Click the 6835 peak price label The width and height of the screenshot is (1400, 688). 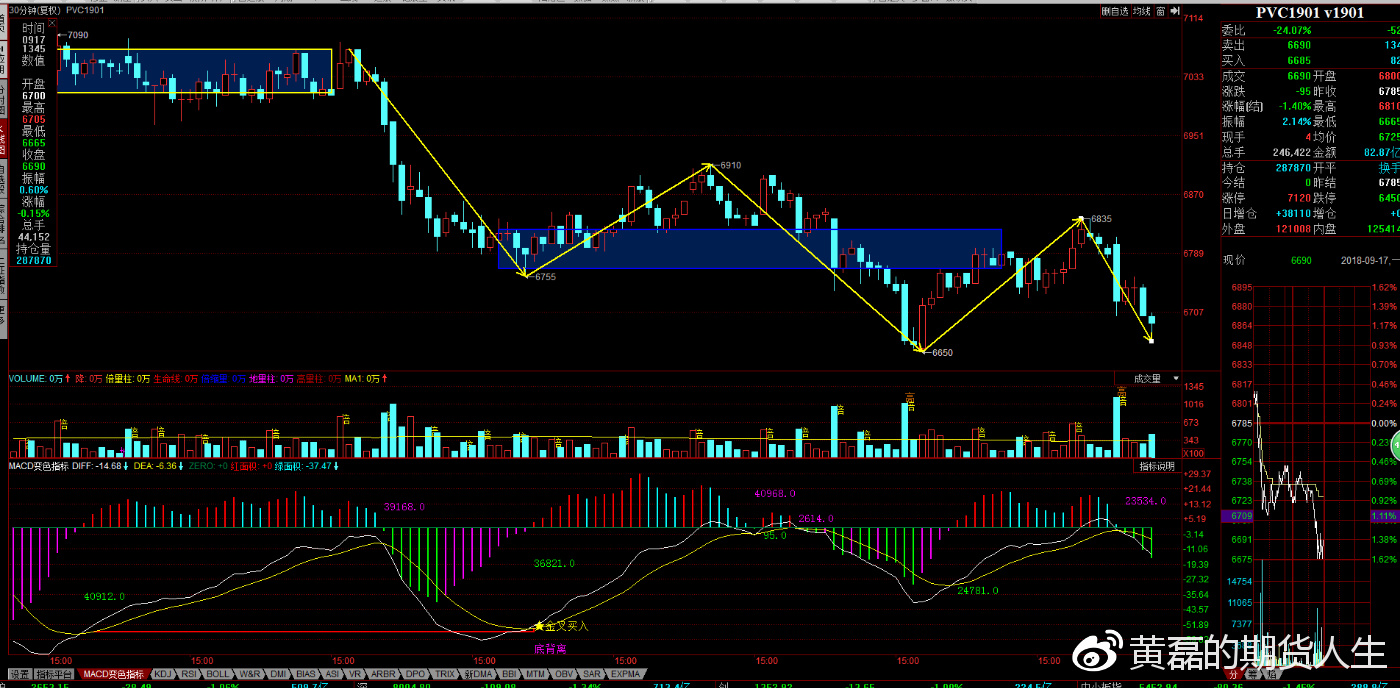point(1101,218)
